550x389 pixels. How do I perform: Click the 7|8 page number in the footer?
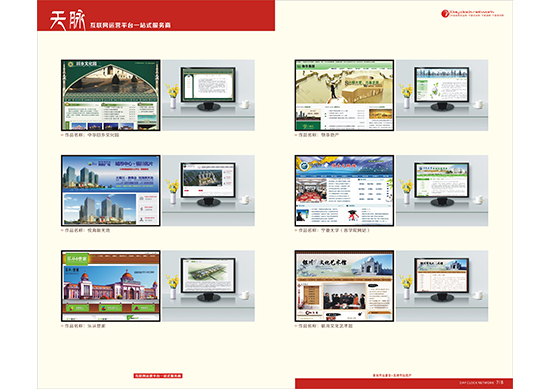(500, 383)
